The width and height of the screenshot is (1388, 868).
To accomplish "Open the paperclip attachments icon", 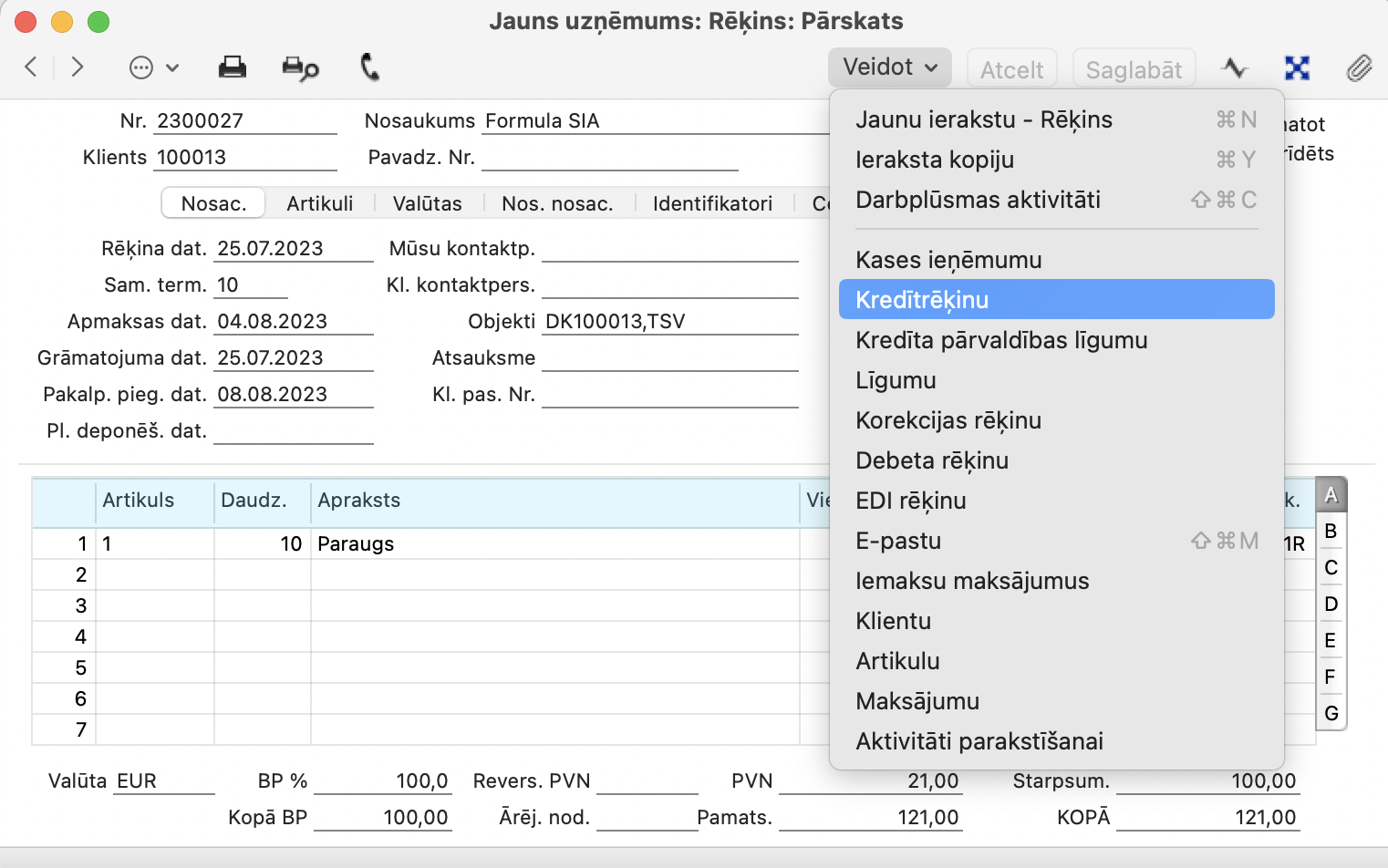I will 1359,68.
